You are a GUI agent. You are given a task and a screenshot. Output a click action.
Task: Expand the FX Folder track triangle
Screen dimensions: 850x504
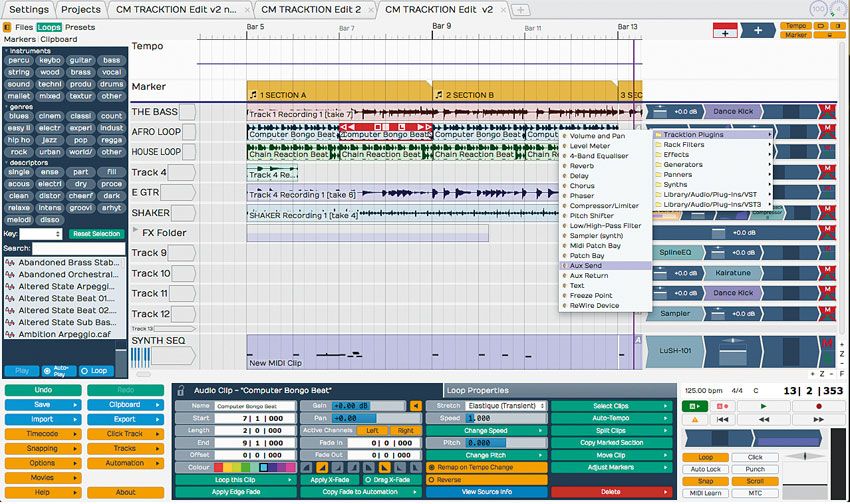tap(136, 230)
